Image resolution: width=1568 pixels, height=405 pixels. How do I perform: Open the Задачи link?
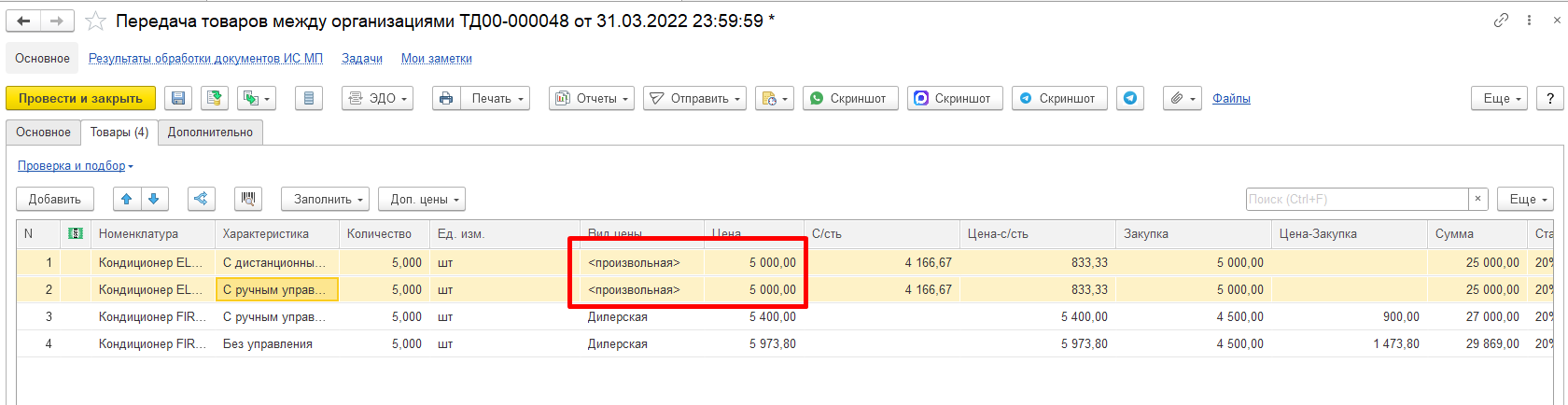pyautogui.click(x=362, y=58)
